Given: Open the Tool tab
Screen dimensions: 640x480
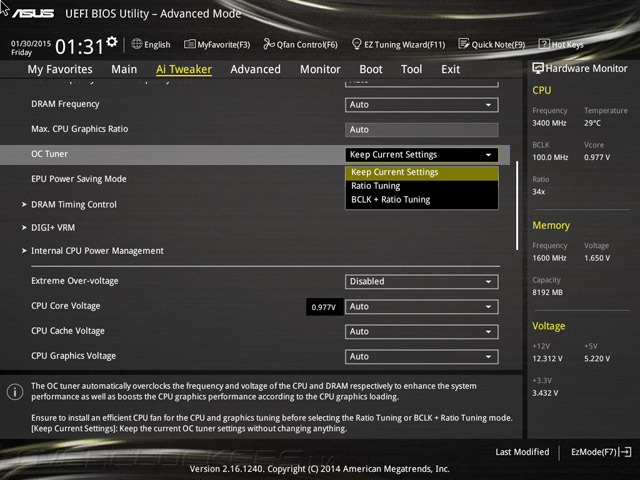Looking at the screenshot, I should click(411, 69).
